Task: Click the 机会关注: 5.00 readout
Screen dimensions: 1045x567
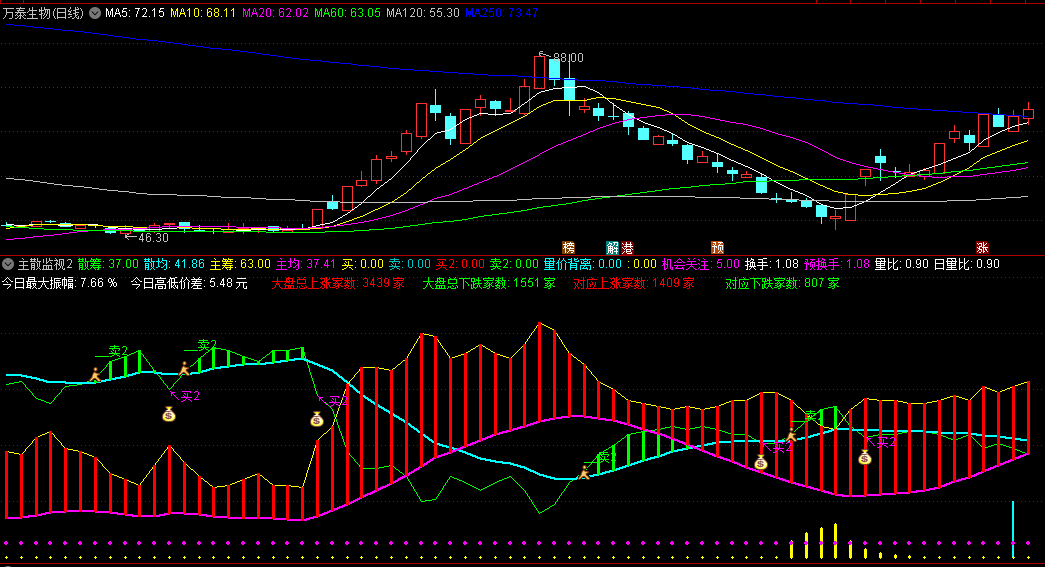Action: (700, 265)
